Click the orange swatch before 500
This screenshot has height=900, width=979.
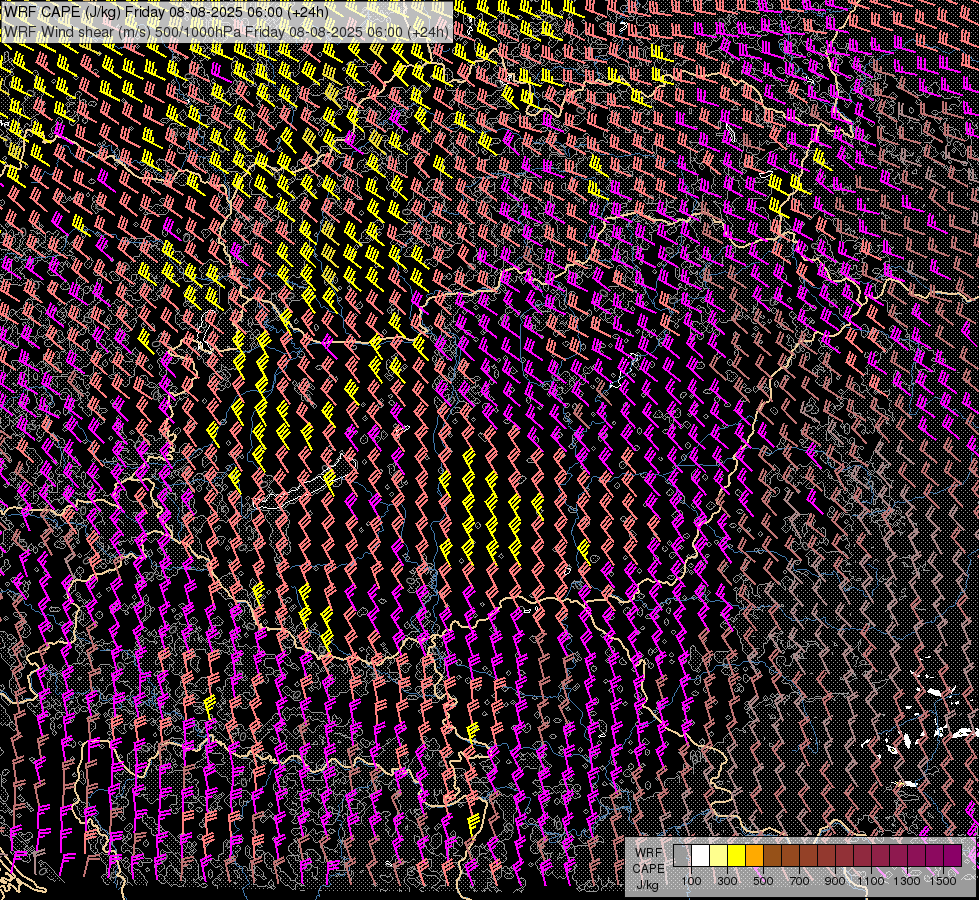[x=754, y=855]
